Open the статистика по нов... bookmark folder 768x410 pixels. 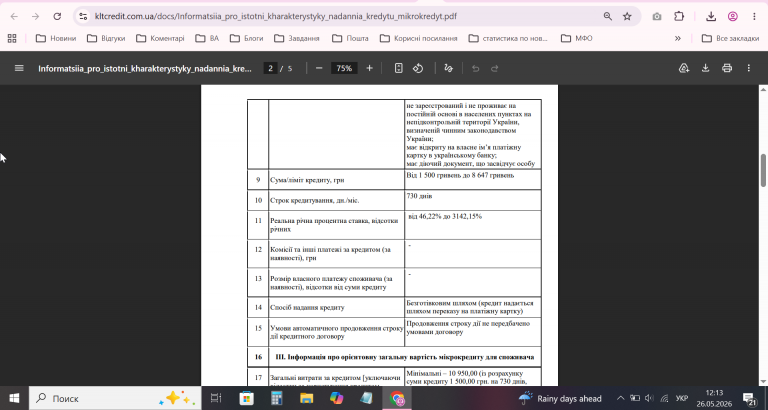pyautogui.click(x=508, y=38)
